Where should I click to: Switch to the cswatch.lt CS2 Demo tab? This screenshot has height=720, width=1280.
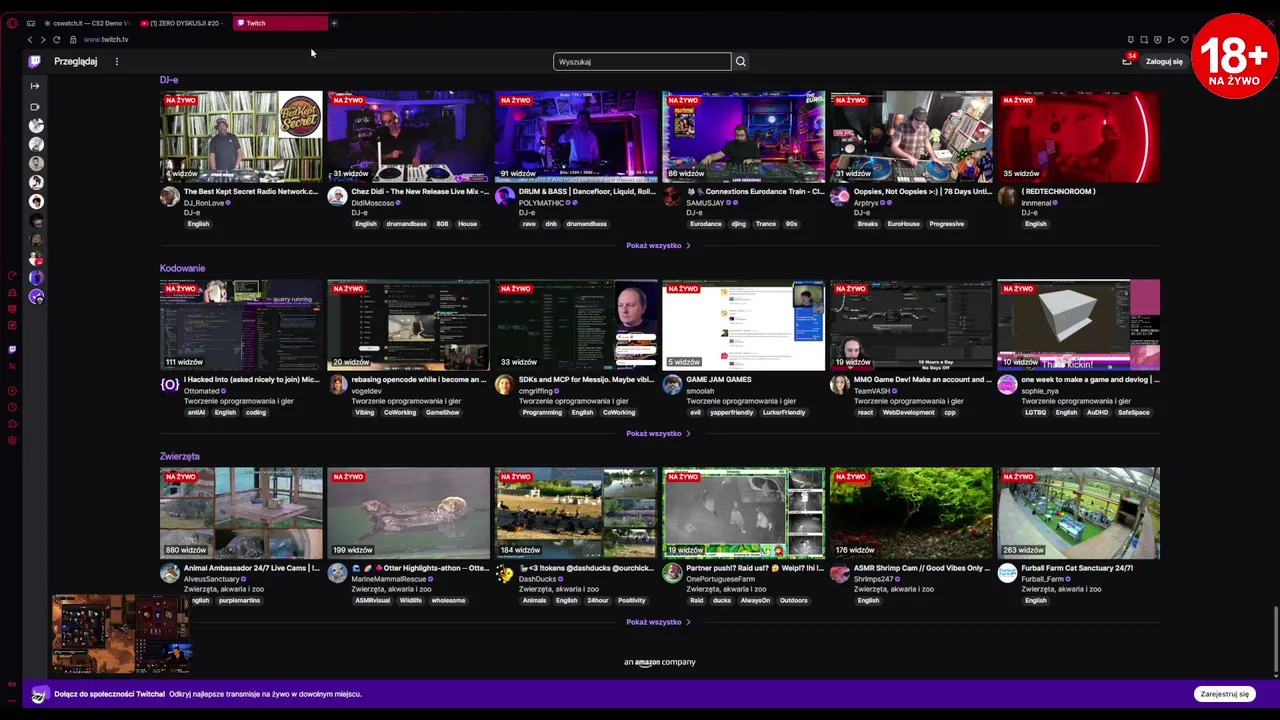pyautogui.click(x=86, y=23)
